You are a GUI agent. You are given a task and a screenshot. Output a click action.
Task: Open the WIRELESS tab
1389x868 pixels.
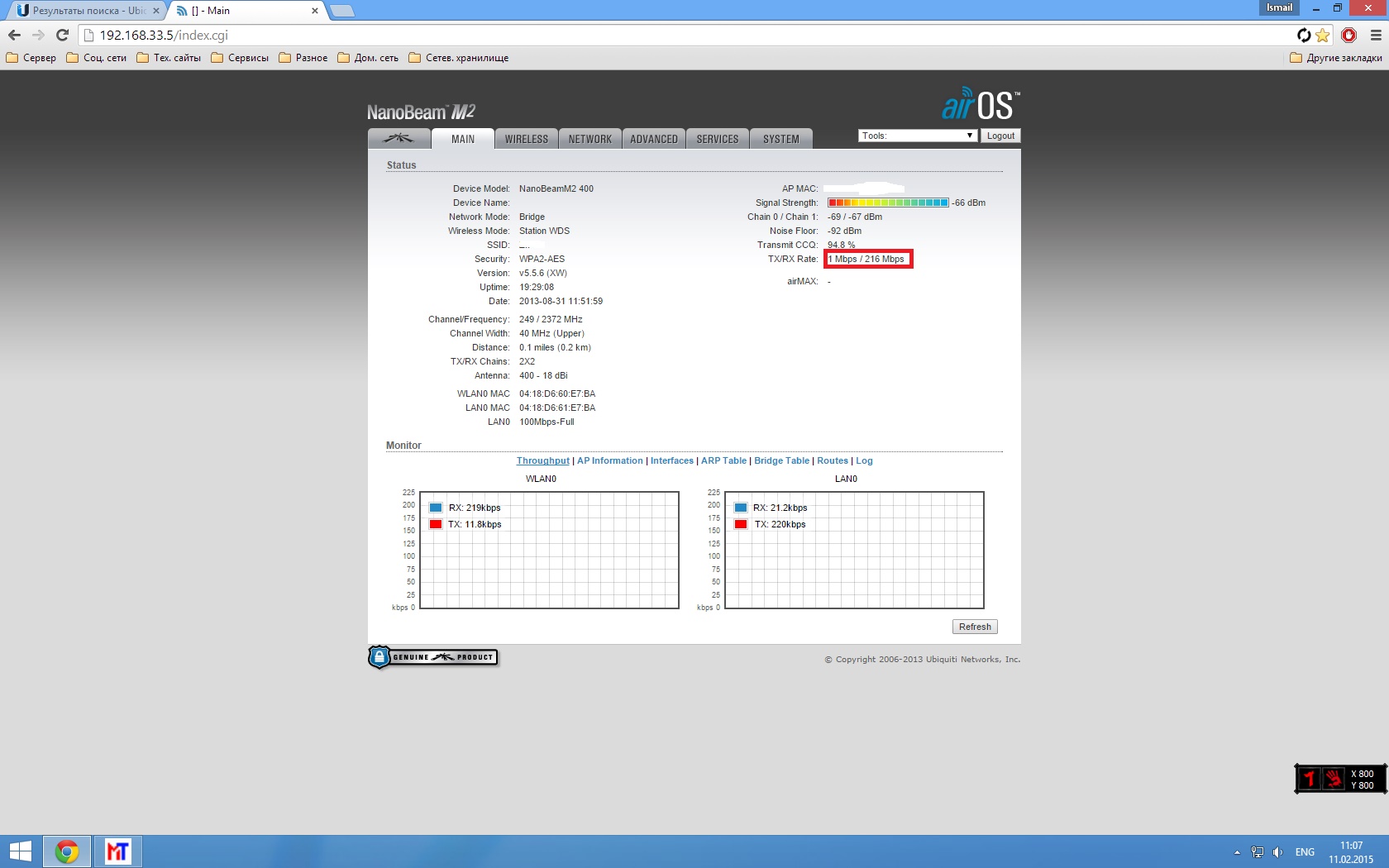(527, 139)
